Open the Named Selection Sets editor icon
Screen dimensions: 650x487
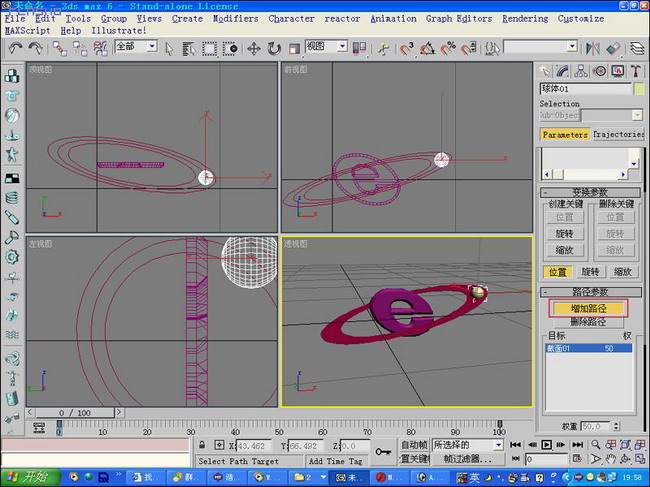(x=492, y=49)
